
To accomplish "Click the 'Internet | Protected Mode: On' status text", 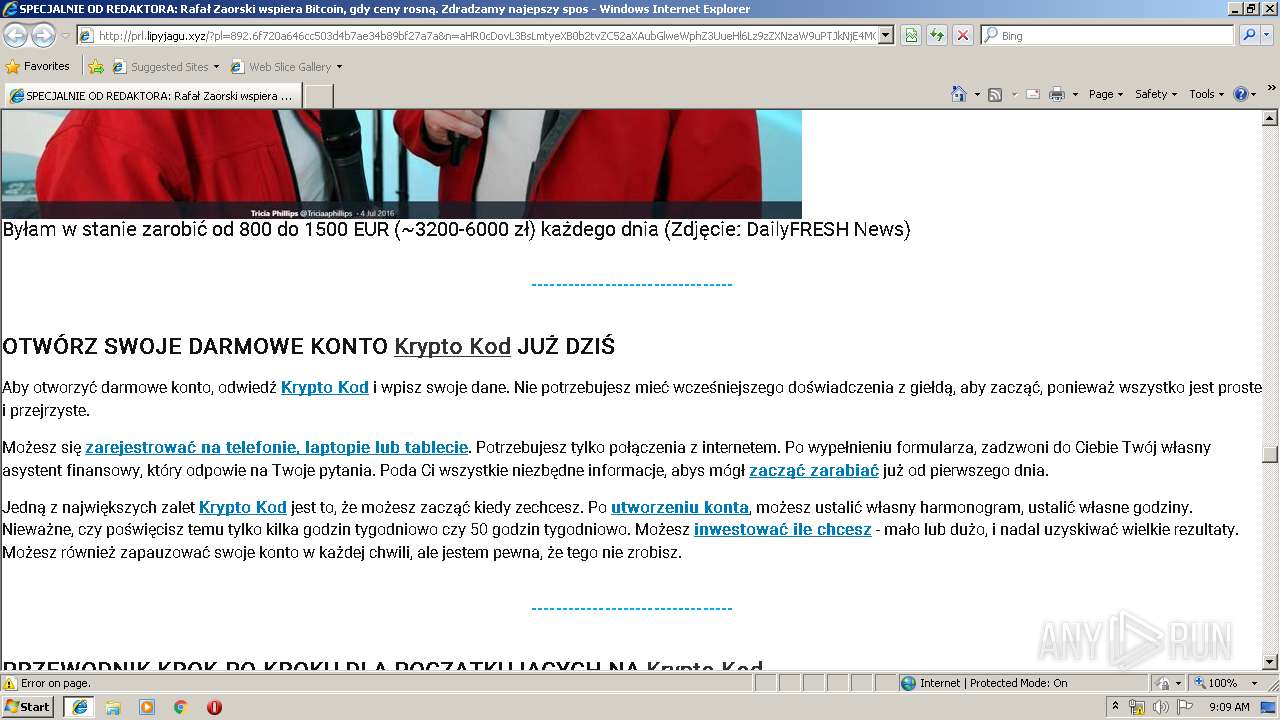I will 993,683.
